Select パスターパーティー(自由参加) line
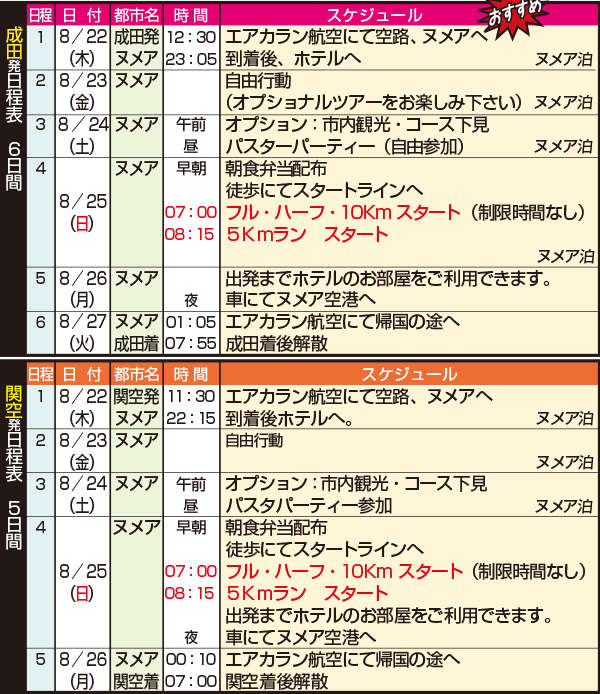Screen dimensions: 600x694 (345, 147)
